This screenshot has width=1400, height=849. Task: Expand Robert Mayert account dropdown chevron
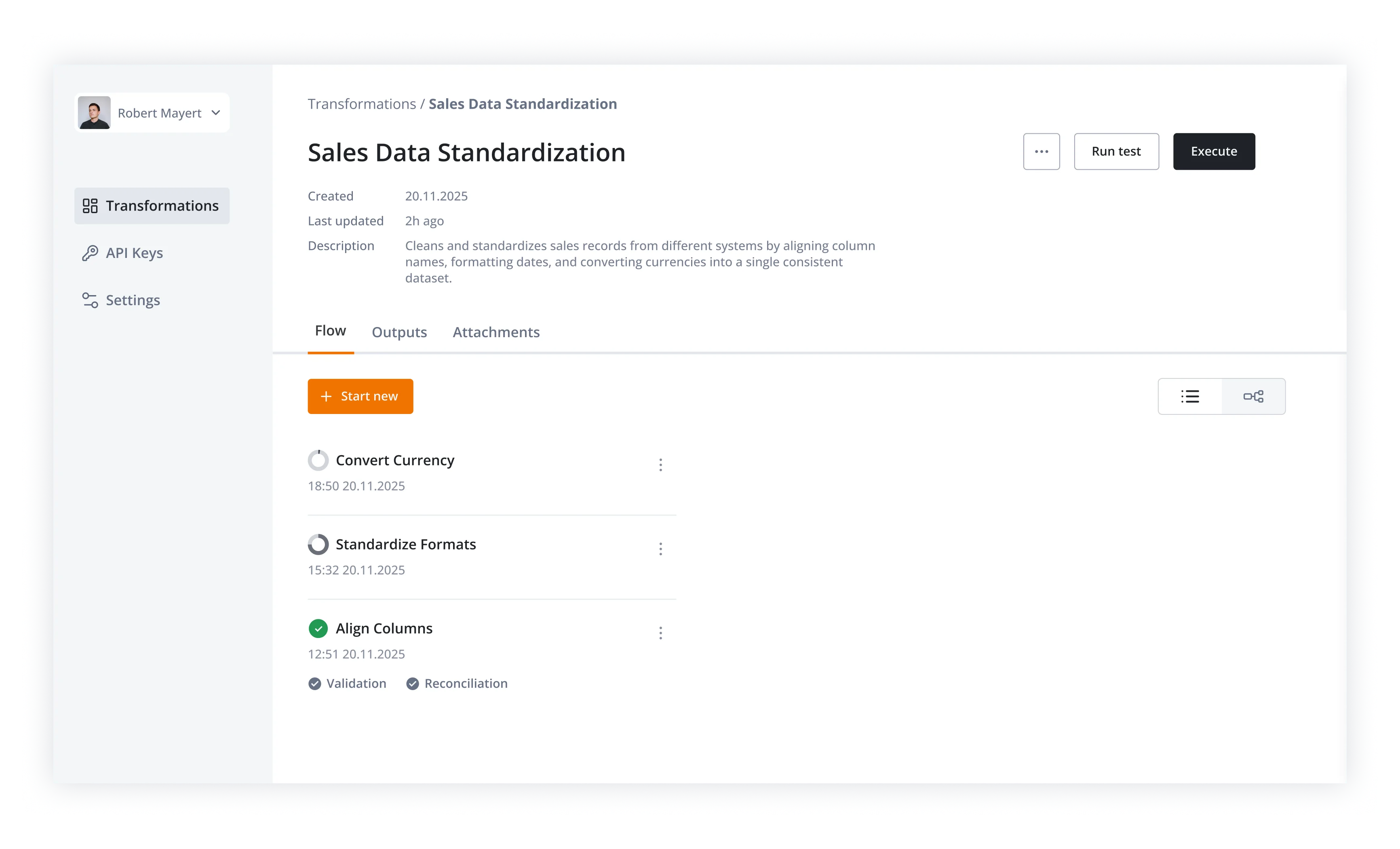[x=216, y=112]
